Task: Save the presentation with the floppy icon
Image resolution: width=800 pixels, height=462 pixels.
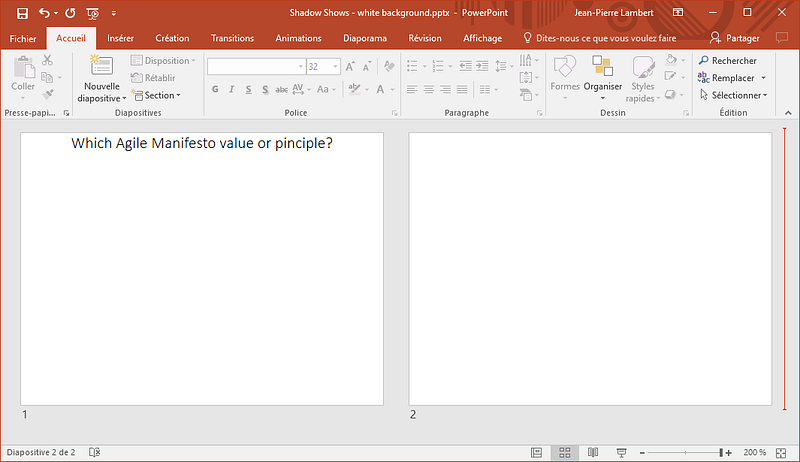Action: (22, 13)
